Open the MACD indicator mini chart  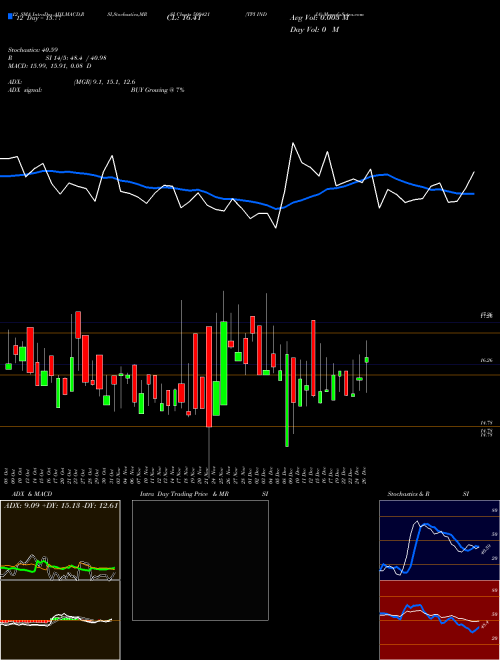(60, 620)
